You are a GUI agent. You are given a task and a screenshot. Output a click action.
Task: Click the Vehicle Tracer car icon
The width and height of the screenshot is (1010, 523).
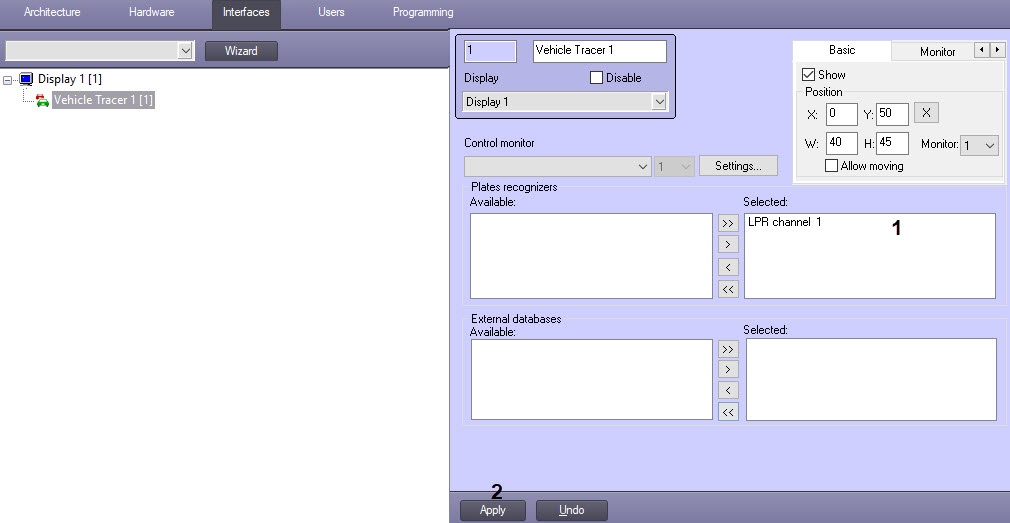(x=43, y=100)
